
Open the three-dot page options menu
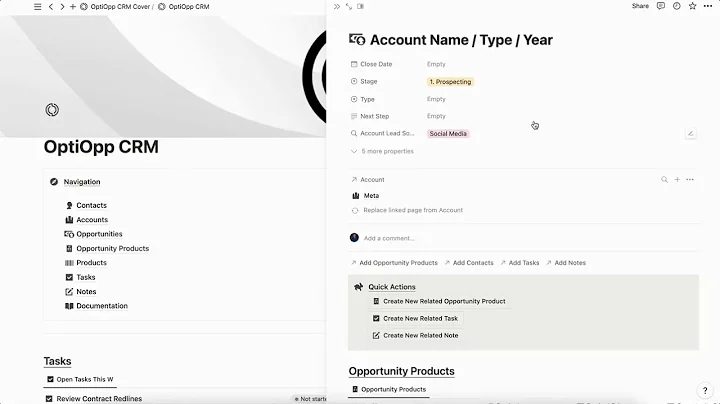[708, 6]
